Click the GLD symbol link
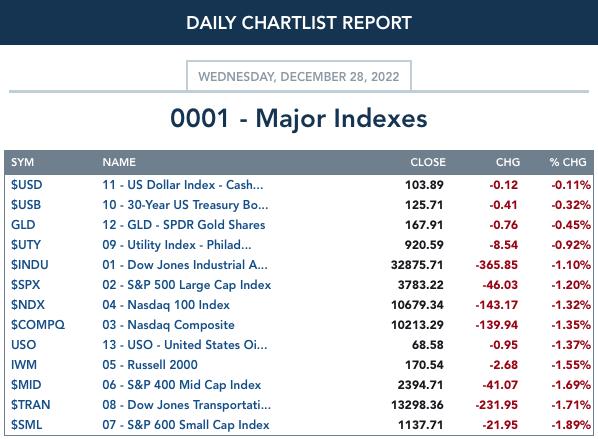The image size is (598, 439). [23, 225]
